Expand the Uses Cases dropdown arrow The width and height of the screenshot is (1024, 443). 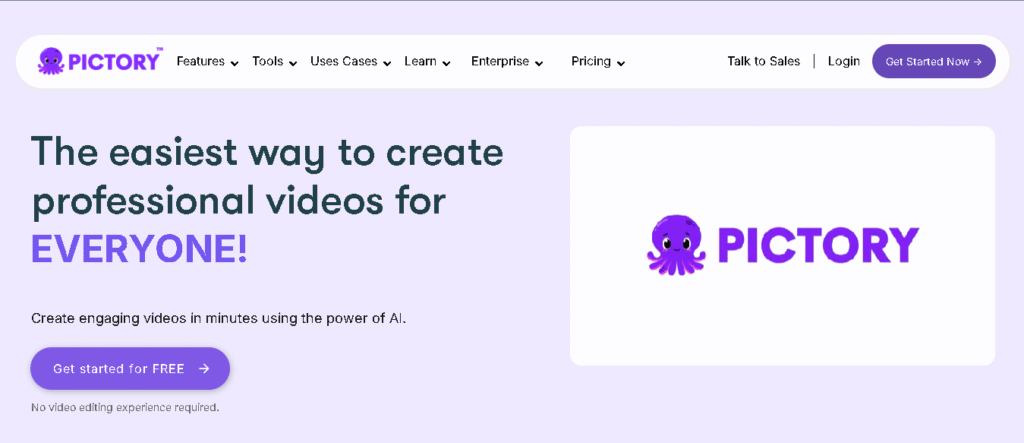tap(387, 63)
